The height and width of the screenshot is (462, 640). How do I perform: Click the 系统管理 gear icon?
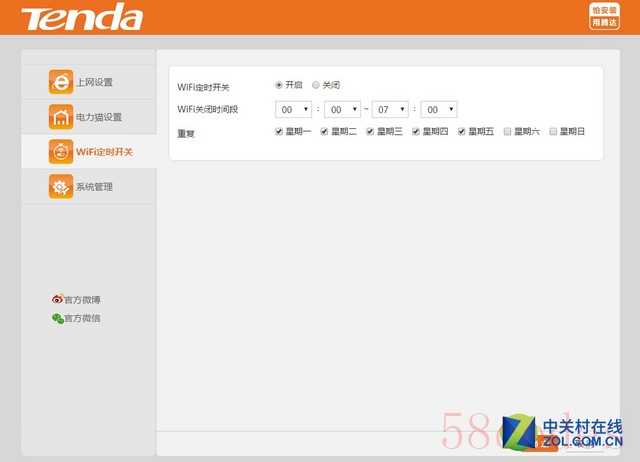(60, 187)
